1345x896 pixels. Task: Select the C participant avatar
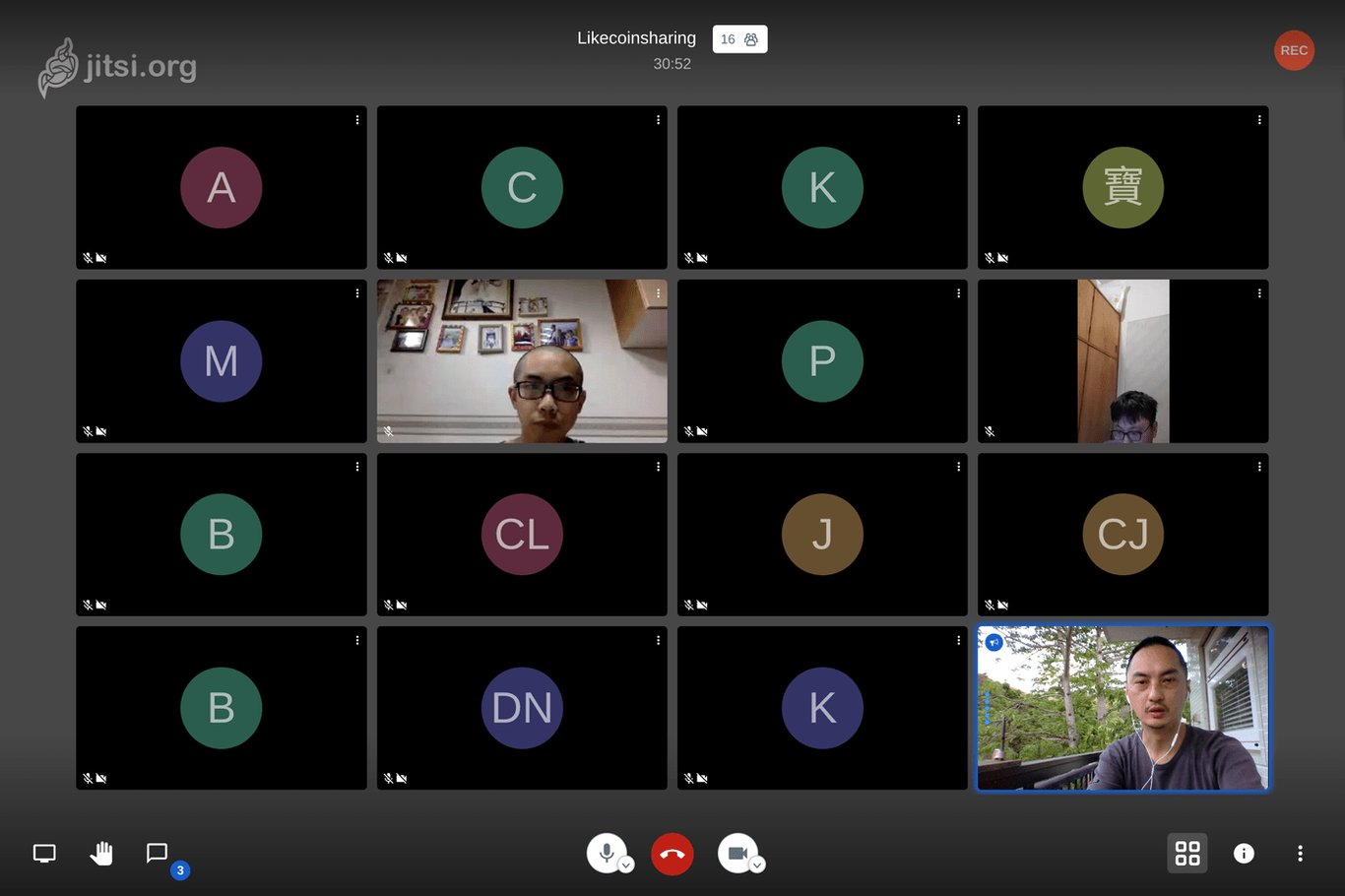[522, 187]
